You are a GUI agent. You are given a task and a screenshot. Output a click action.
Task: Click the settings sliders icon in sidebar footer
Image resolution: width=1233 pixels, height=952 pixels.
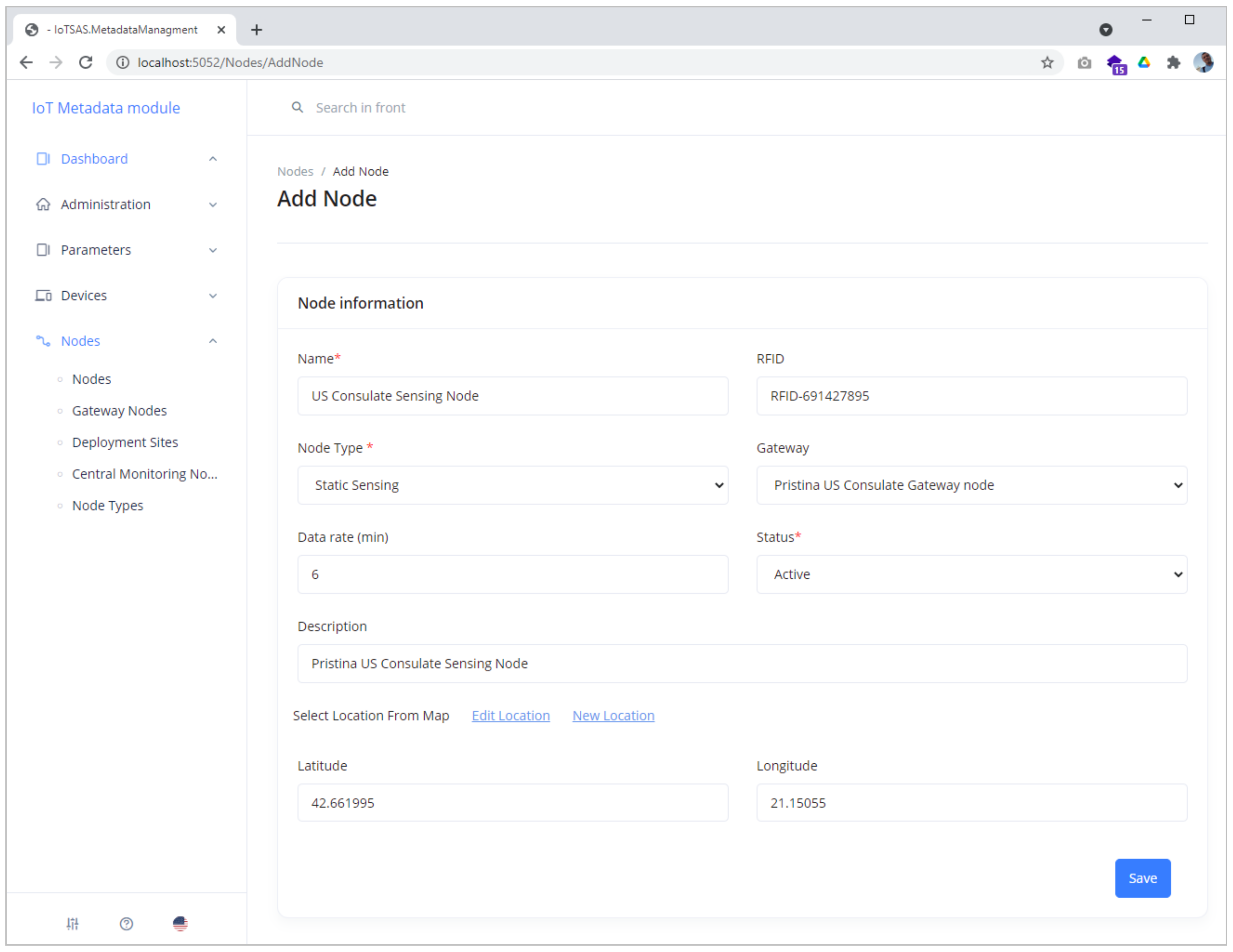(72, 923)
